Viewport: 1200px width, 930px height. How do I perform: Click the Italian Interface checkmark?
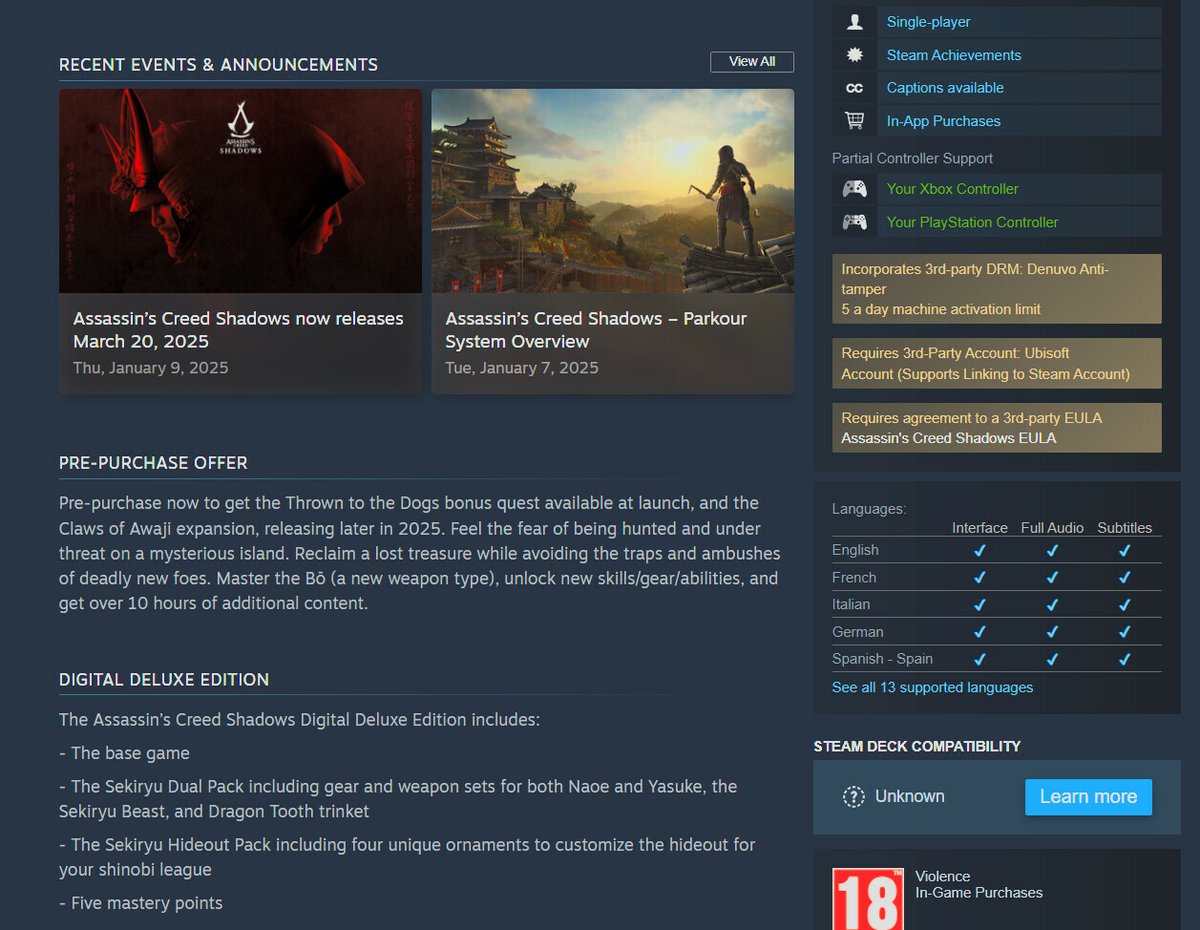click(980, 604)
